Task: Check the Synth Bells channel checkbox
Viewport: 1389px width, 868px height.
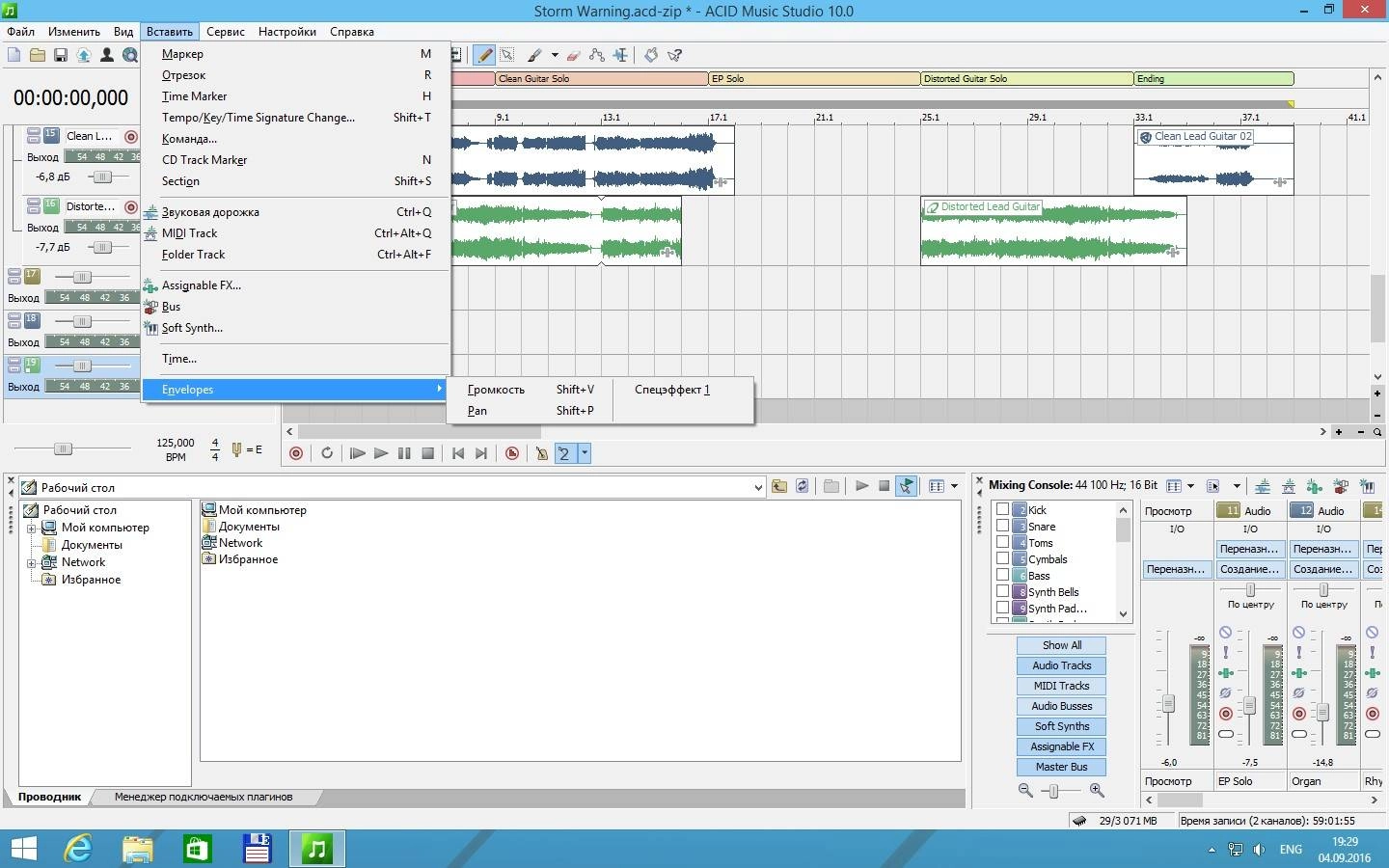Action: [1002, 591]
